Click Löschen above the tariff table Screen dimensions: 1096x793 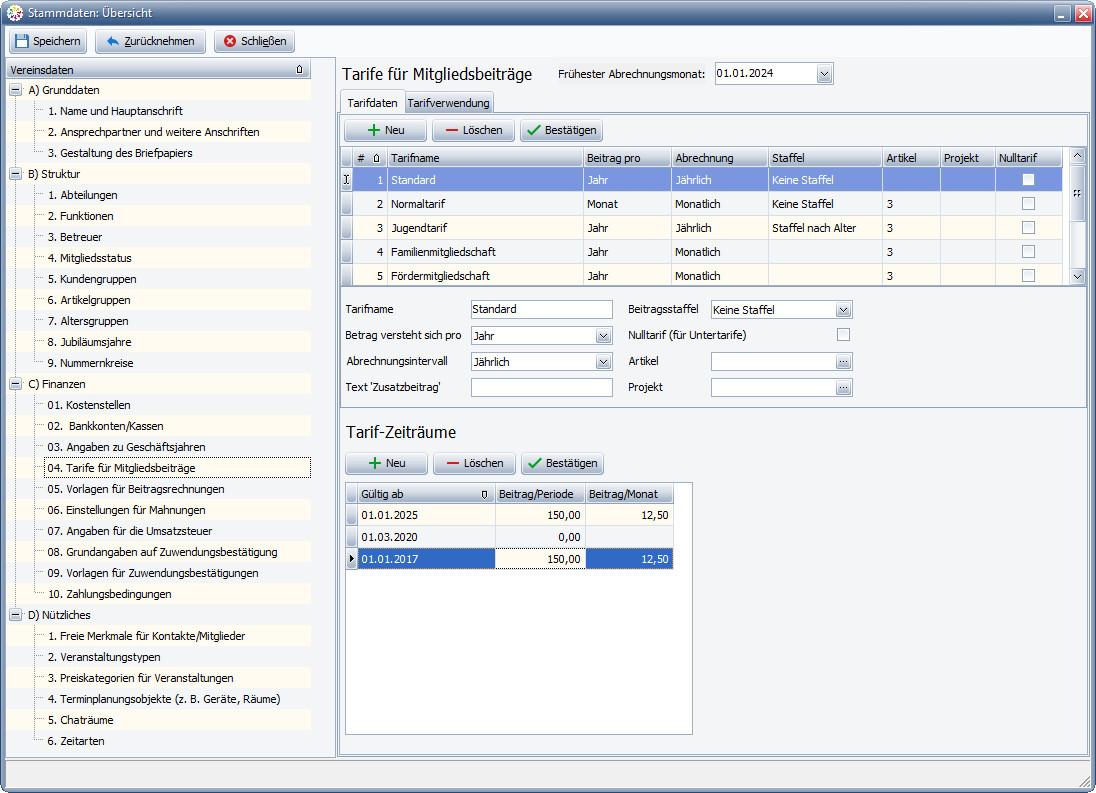(473, 130)
